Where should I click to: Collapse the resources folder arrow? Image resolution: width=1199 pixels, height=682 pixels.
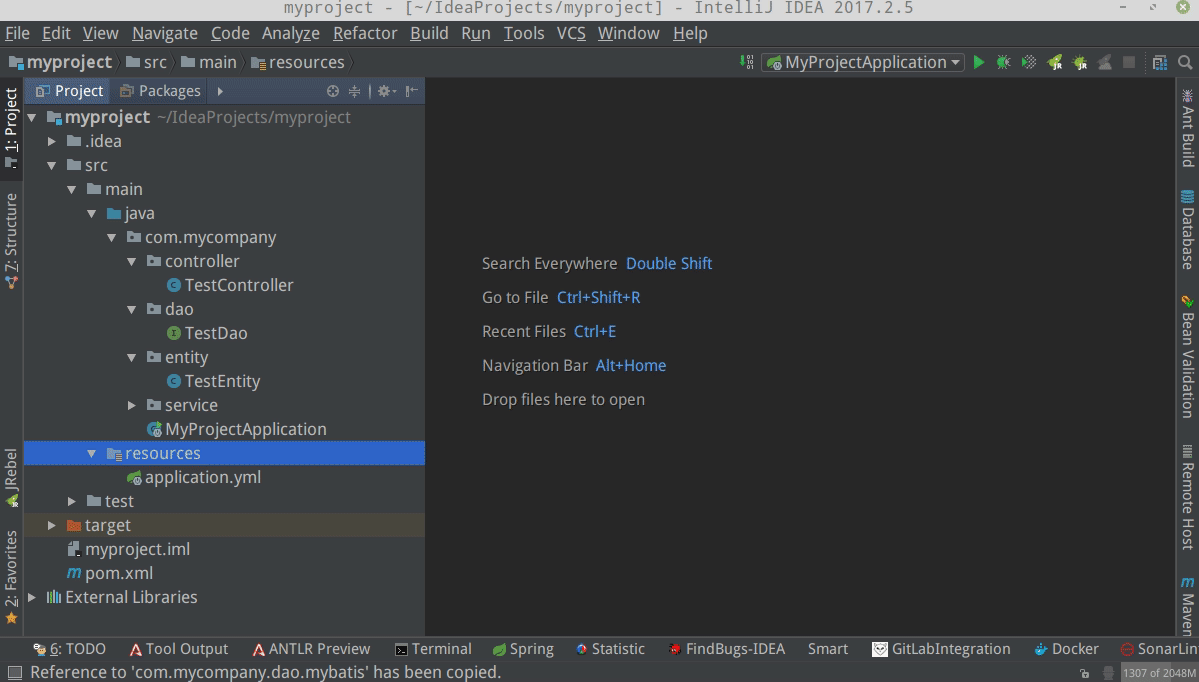pos(92,453)
